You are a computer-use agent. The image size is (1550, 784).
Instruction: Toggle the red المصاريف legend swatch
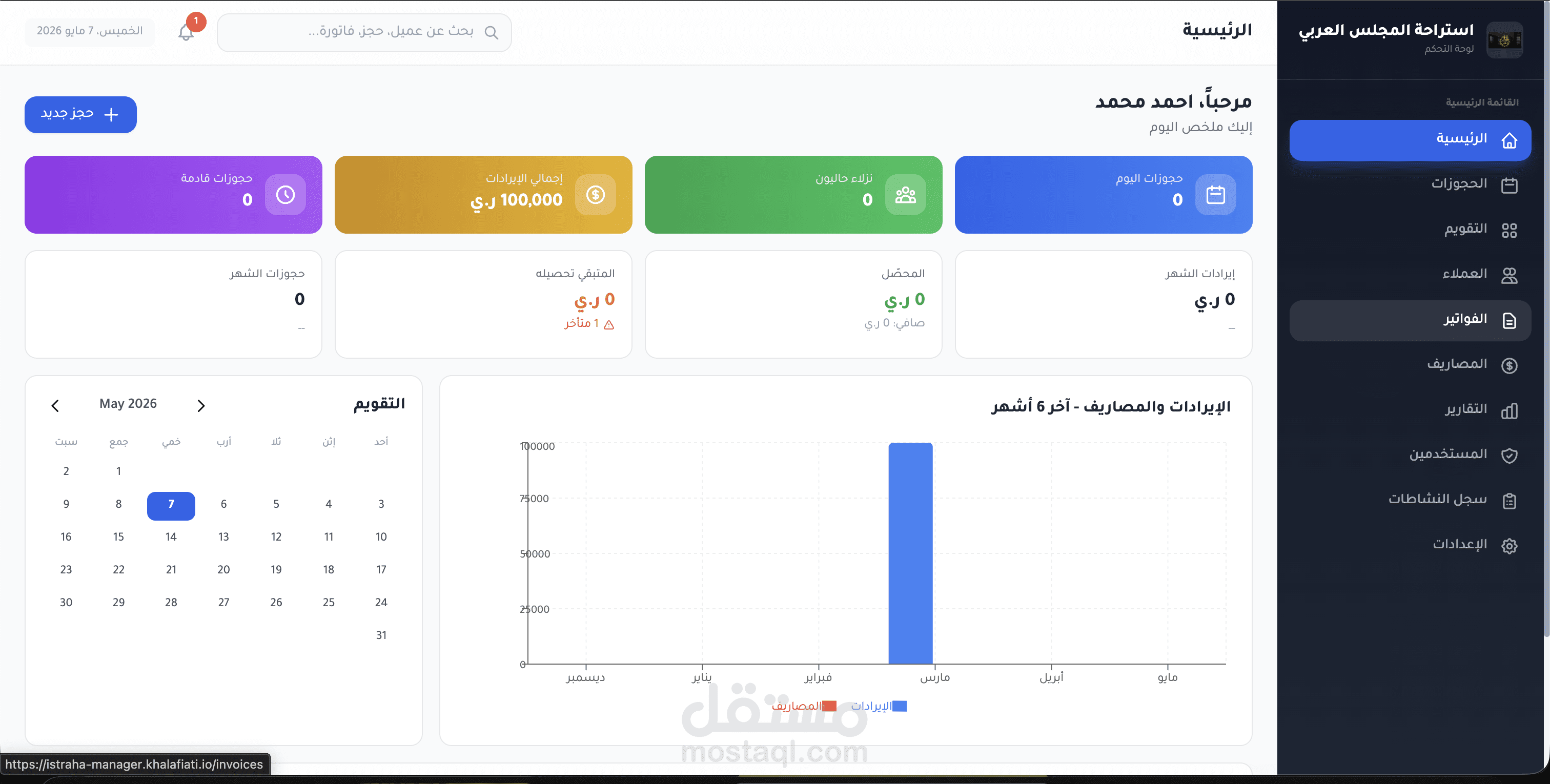[828, 707]
